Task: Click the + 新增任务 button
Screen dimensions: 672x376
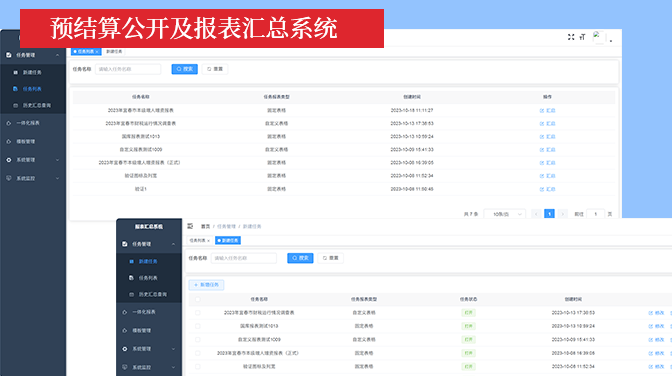Action: point(206,285)
